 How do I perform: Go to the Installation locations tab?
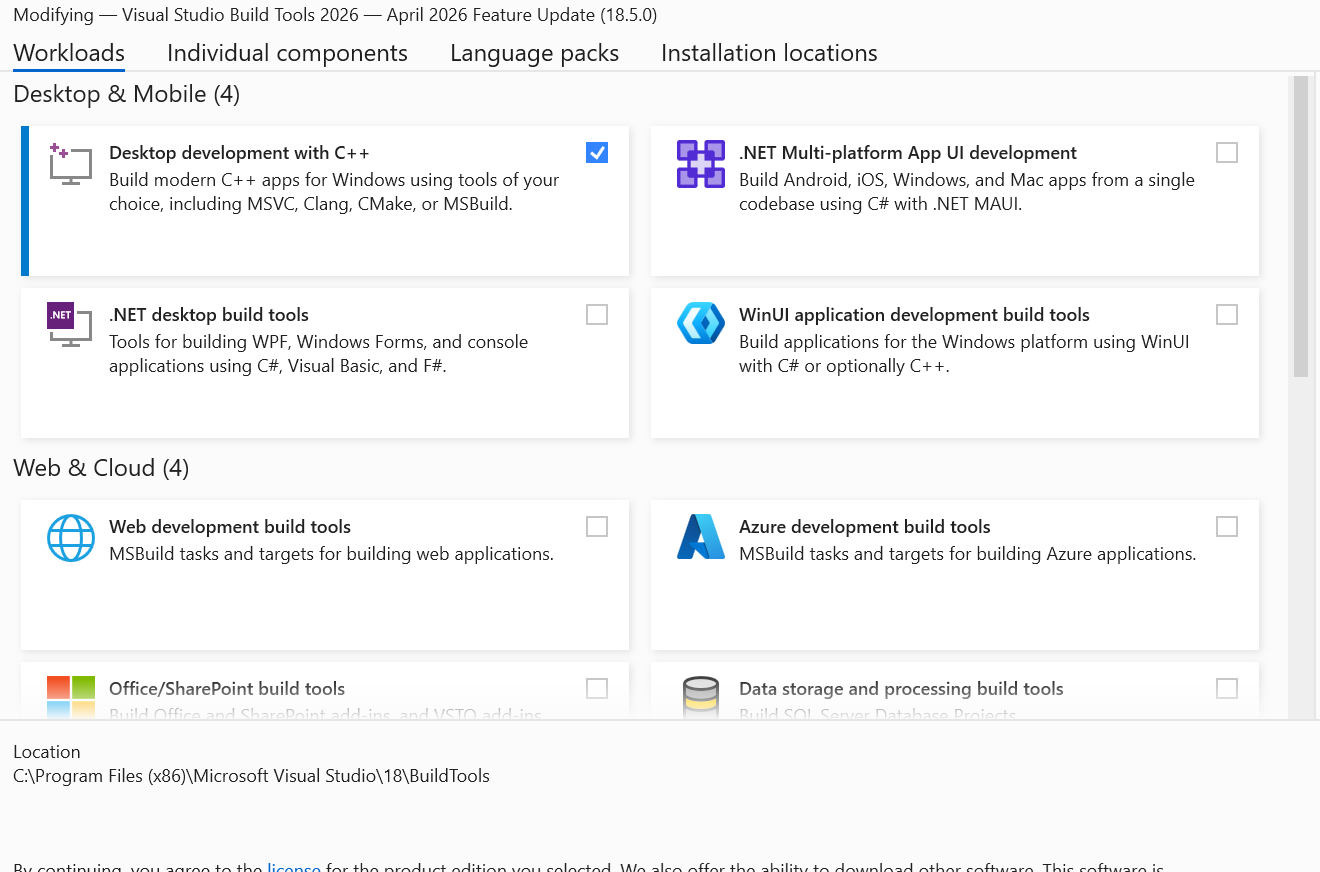click(769, 53)
